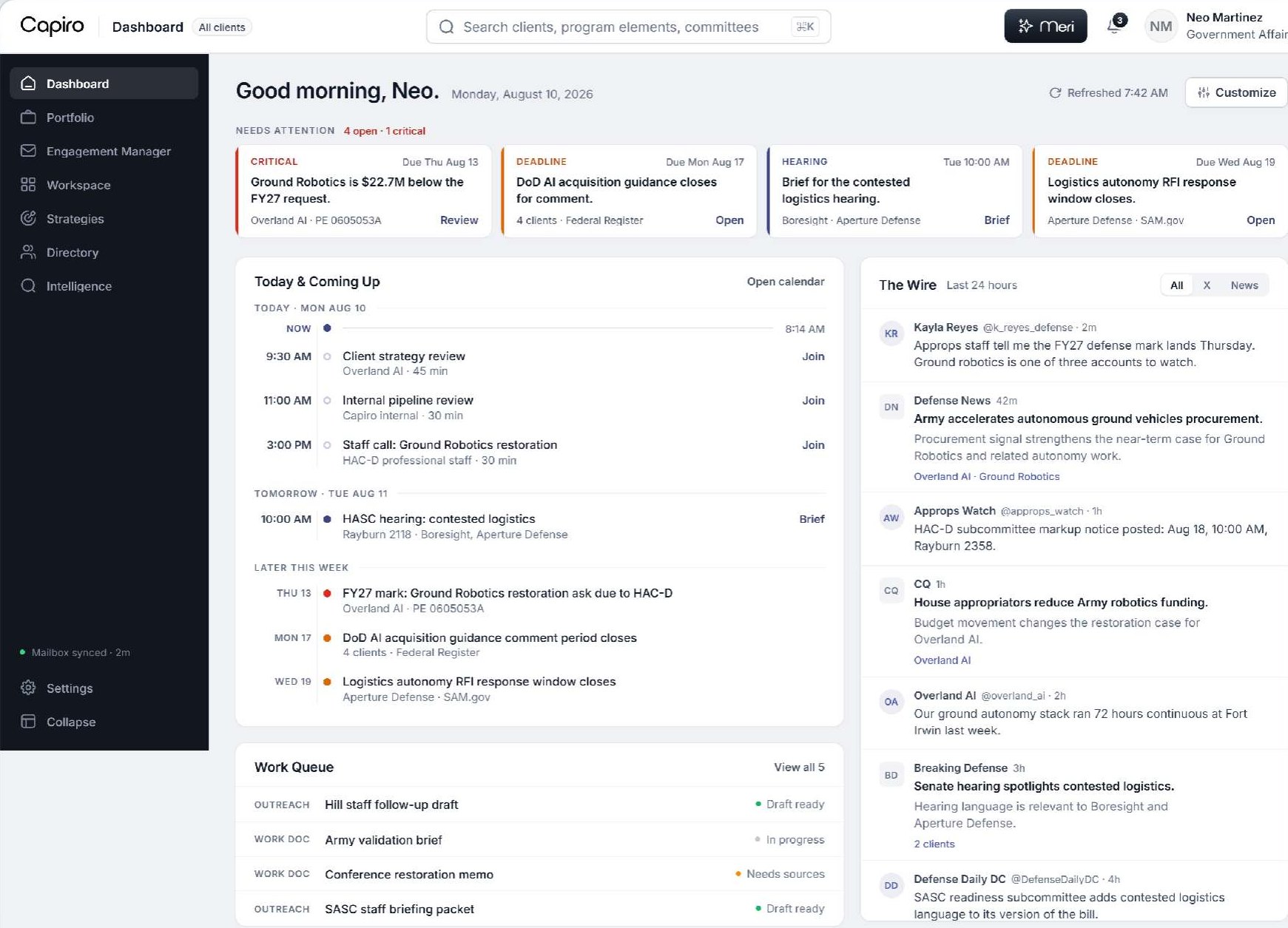Switch The Wire to X tab
The height and width of the screenshot is (928, 1288).
(1207, 285)
